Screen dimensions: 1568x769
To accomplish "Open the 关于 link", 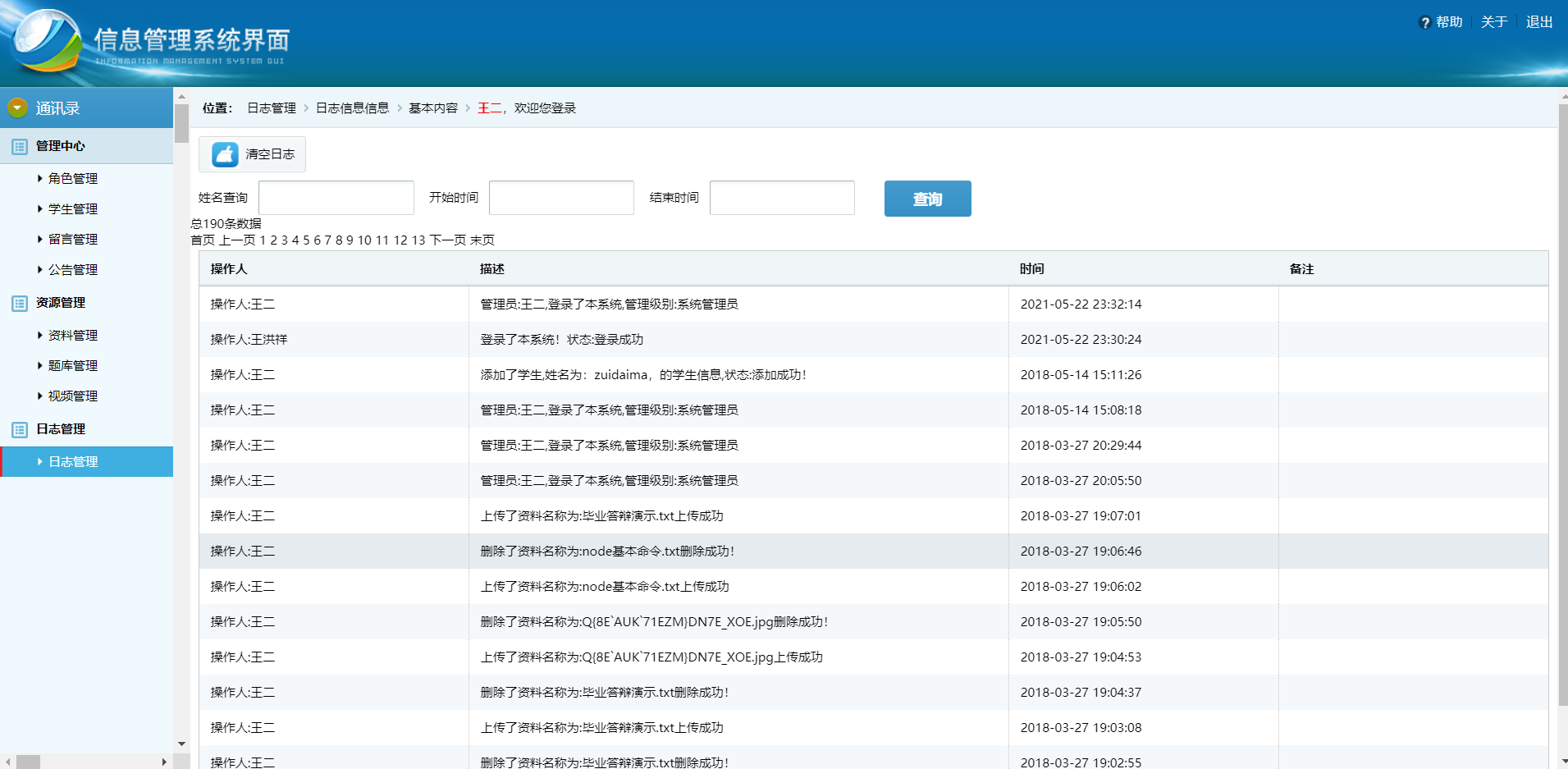I will 1494,21.
